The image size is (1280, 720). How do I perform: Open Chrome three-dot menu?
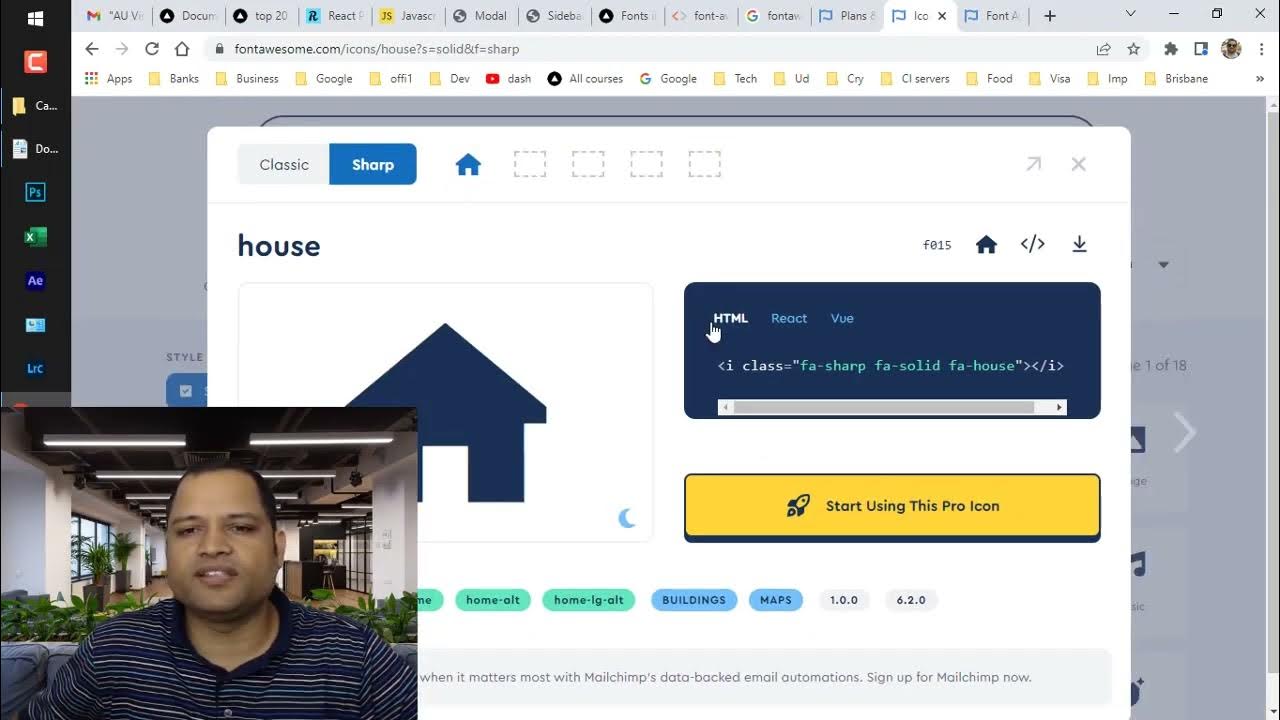[1260, 48]
